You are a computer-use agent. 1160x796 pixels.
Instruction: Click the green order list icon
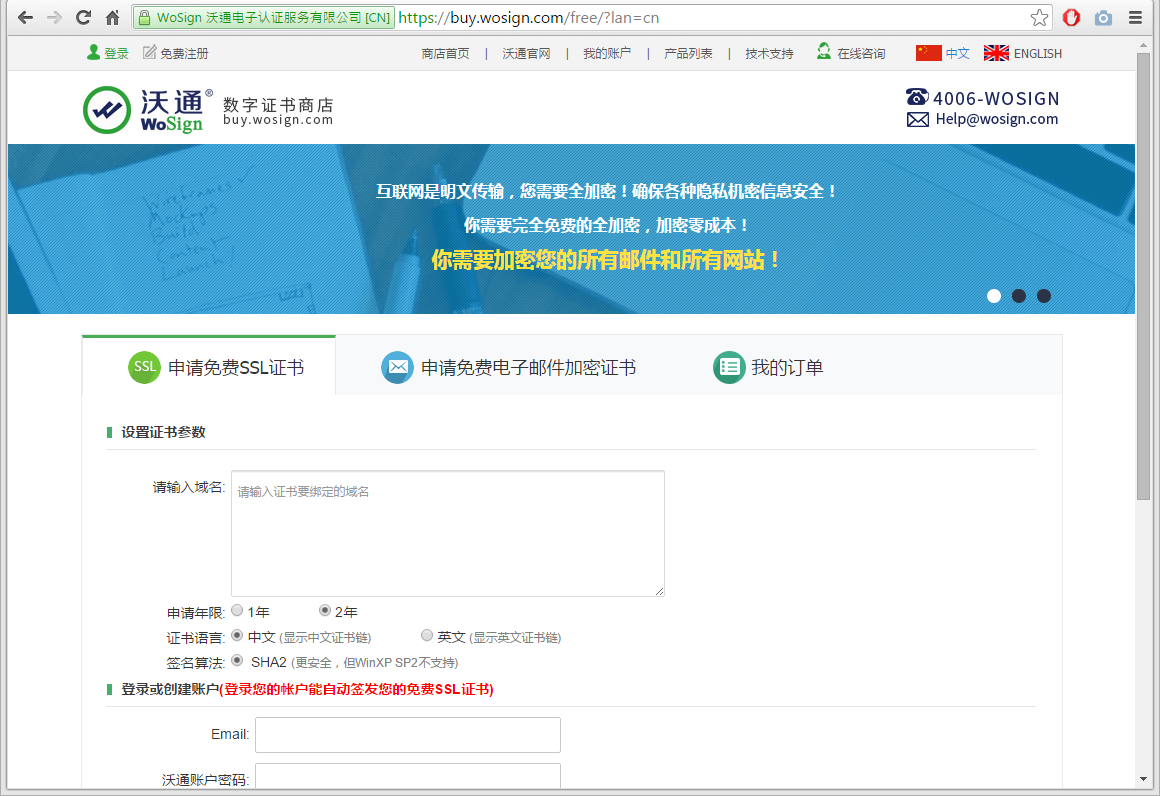point(729,368)
